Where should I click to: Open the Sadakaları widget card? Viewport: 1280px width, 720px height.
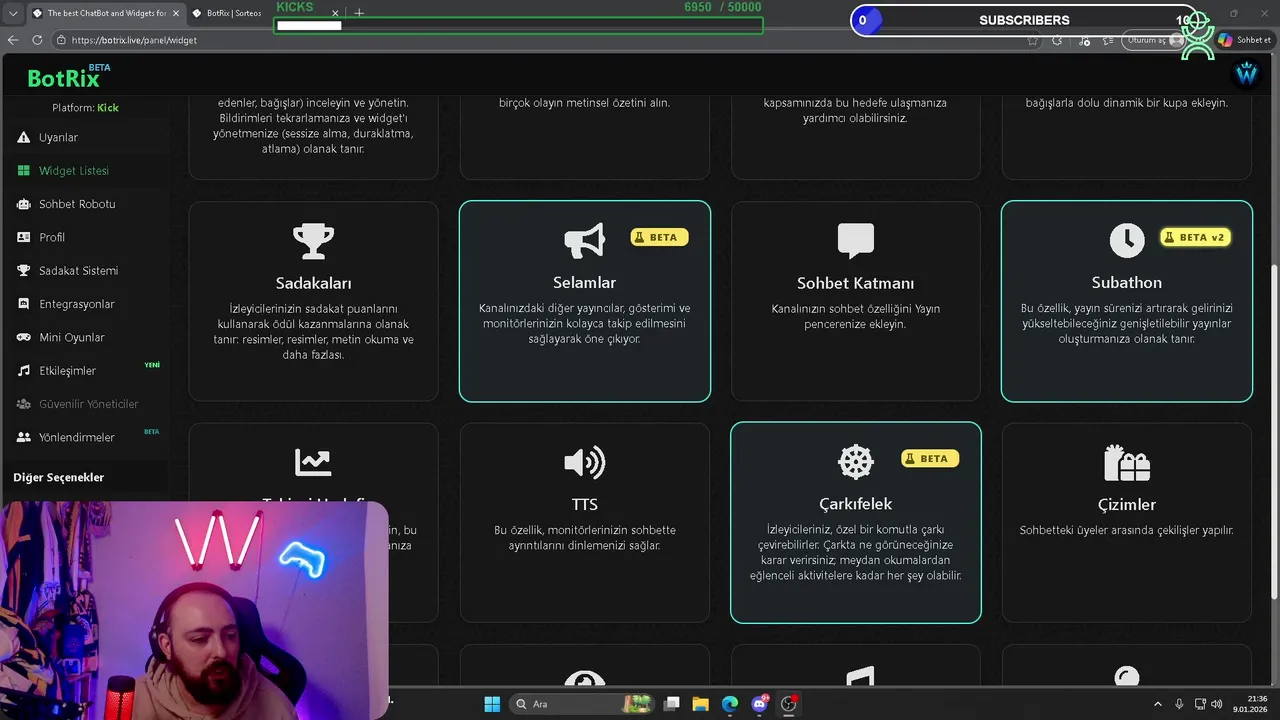(x=313, y=301)
